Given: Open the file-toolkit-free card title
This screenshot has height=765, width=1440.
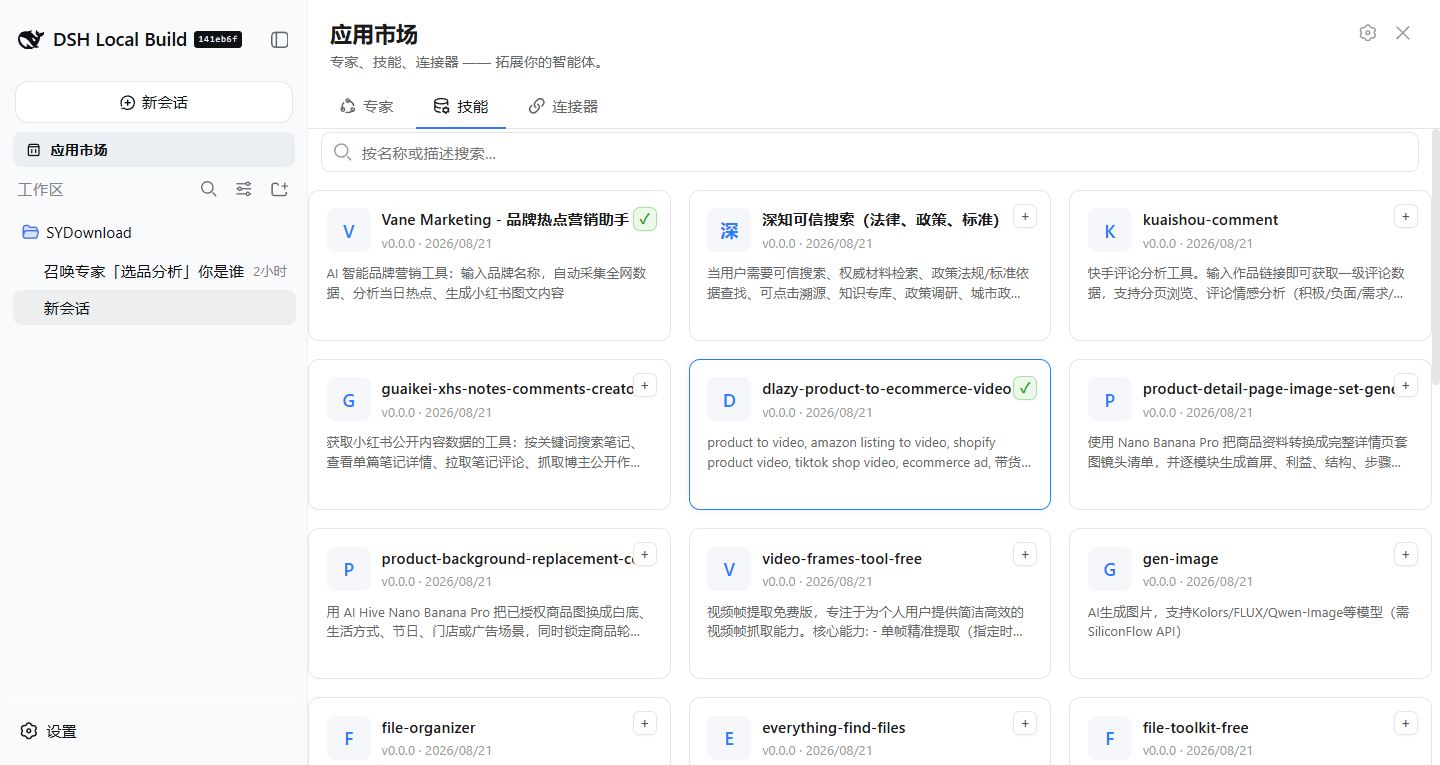Looking at the screenshot, I should pos(1196,727).
